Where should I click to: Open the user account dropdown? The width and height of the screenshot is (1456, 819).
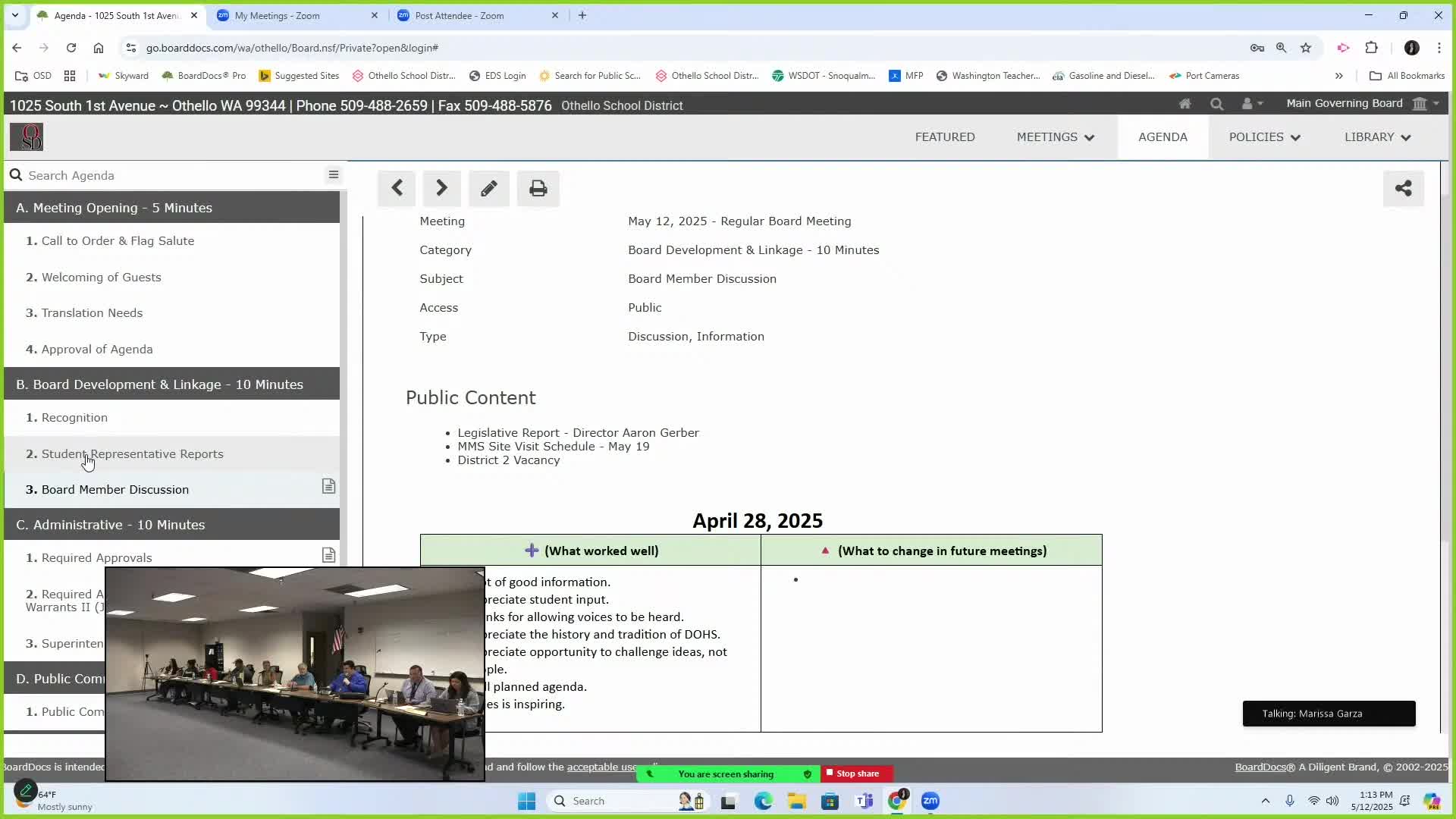(1252, 104)
